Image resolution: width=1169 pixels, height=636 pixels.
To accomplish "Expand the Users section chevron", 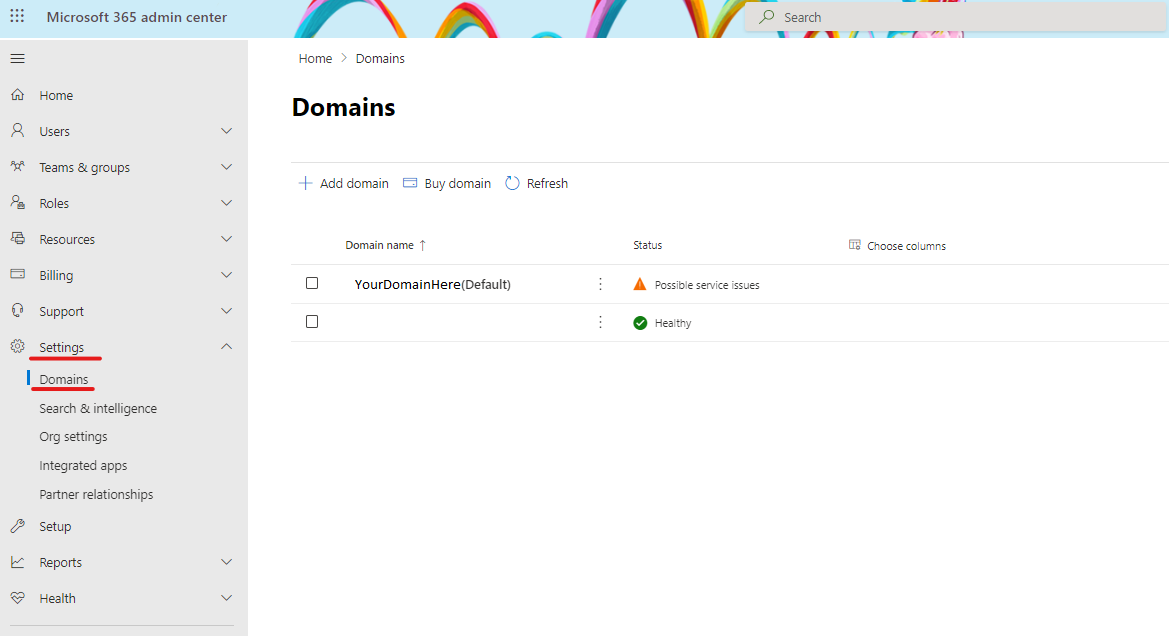I will [227, 131].
